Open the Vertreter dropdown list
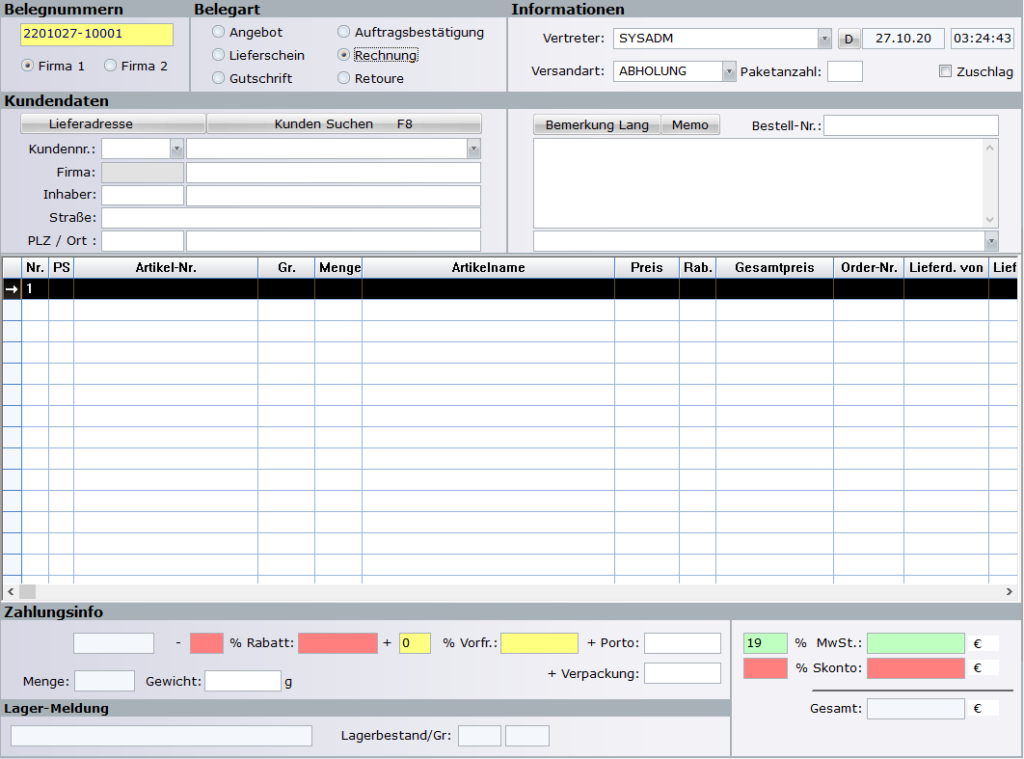The width and height of the screenshot is (1024, 759). (x=824, y=39)
